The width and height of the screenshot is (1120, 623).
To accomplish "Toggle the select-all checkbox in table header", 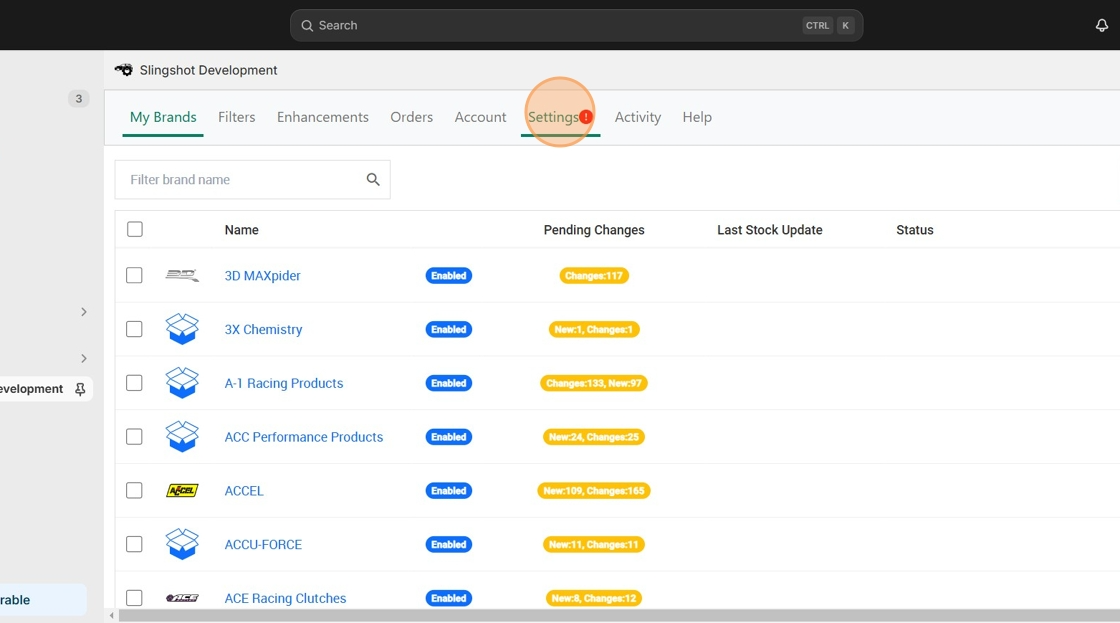I will [134, 229].
